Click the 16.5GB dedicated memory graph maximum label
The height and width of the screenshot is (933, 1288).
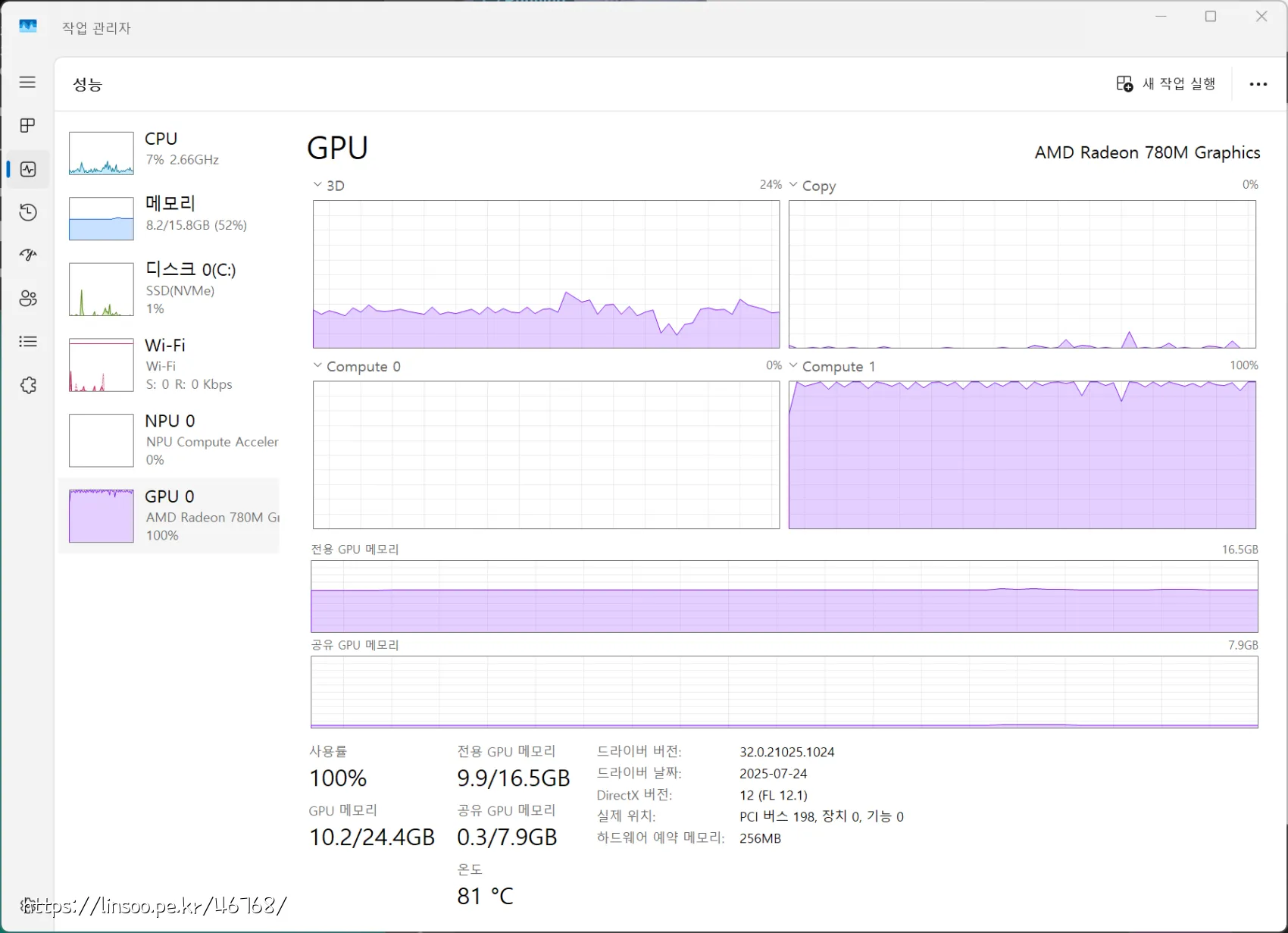(1240, 549)
